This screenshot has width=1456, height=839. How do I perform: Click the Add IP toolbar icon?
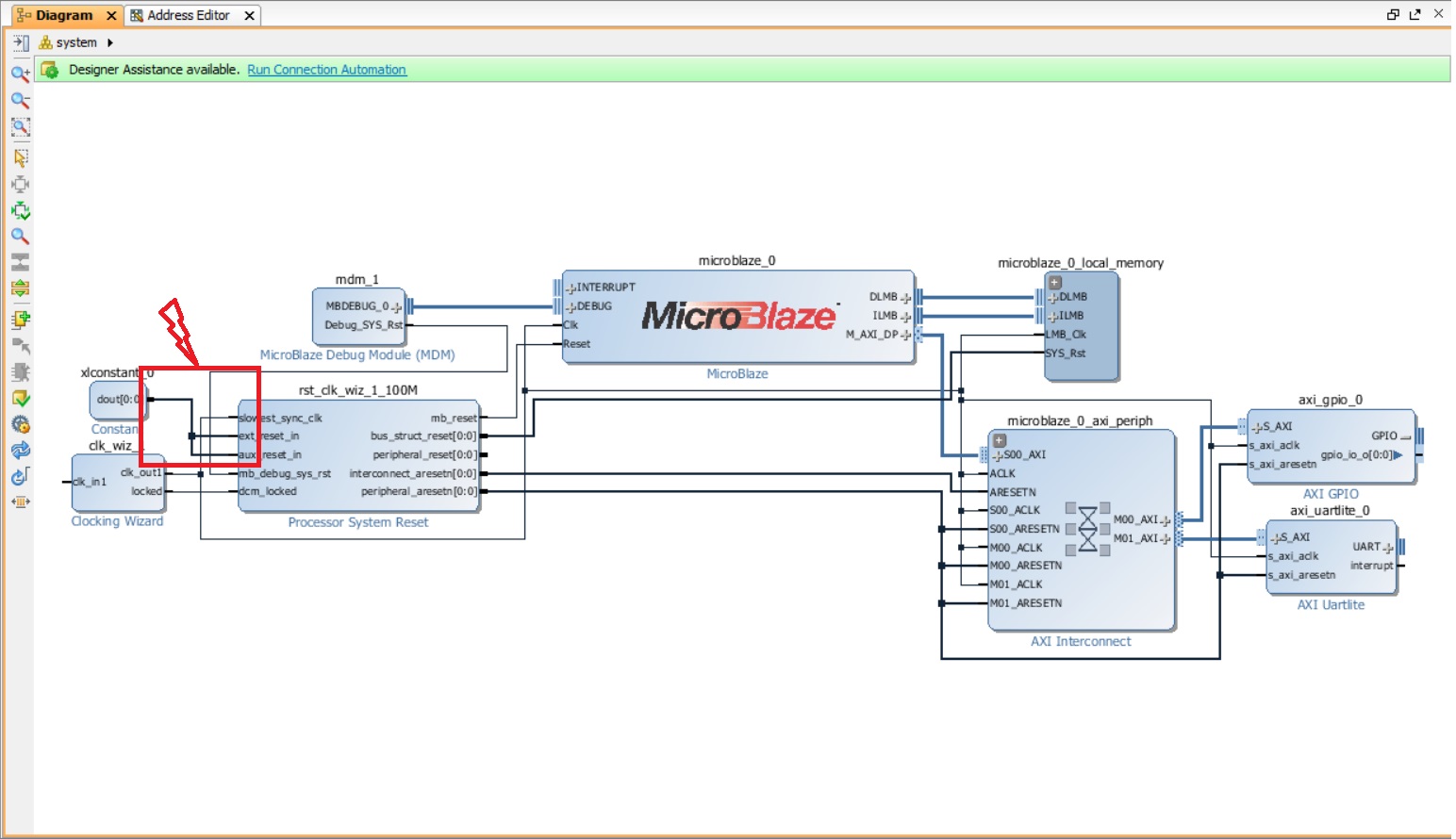point(20,320)
